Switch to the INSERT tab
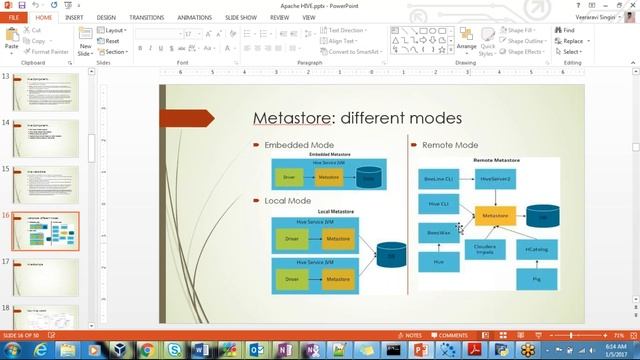This screenshot has height=360, width=640. [x=74, y=18]
